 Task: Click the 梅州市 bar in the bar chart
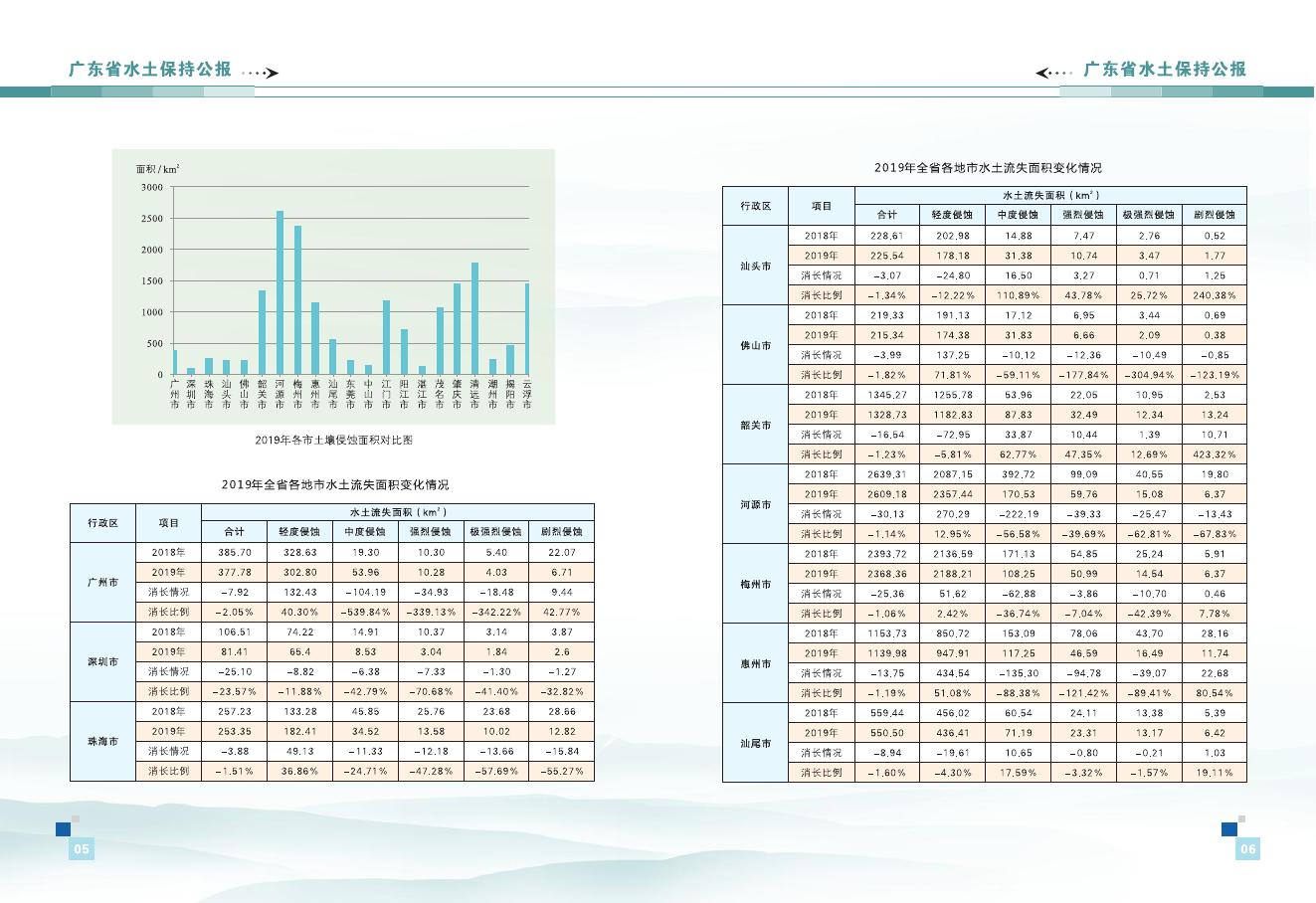(297, 300)
